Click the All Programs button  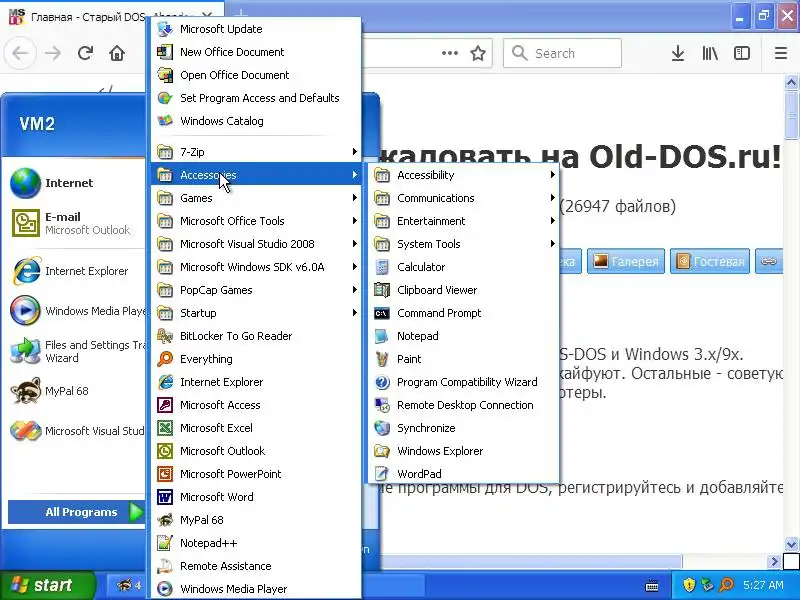tap(77, 512)
